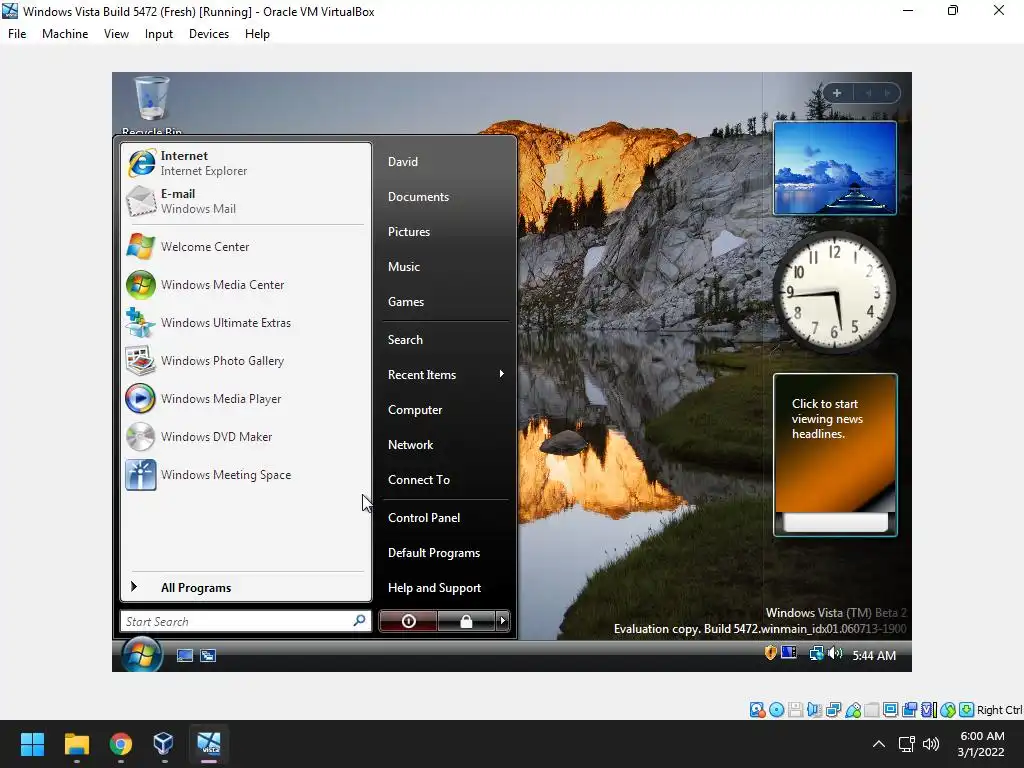Open Internet Explorer from Start menu
This screenshot has height=768, width=1024.
coord(246,163)
